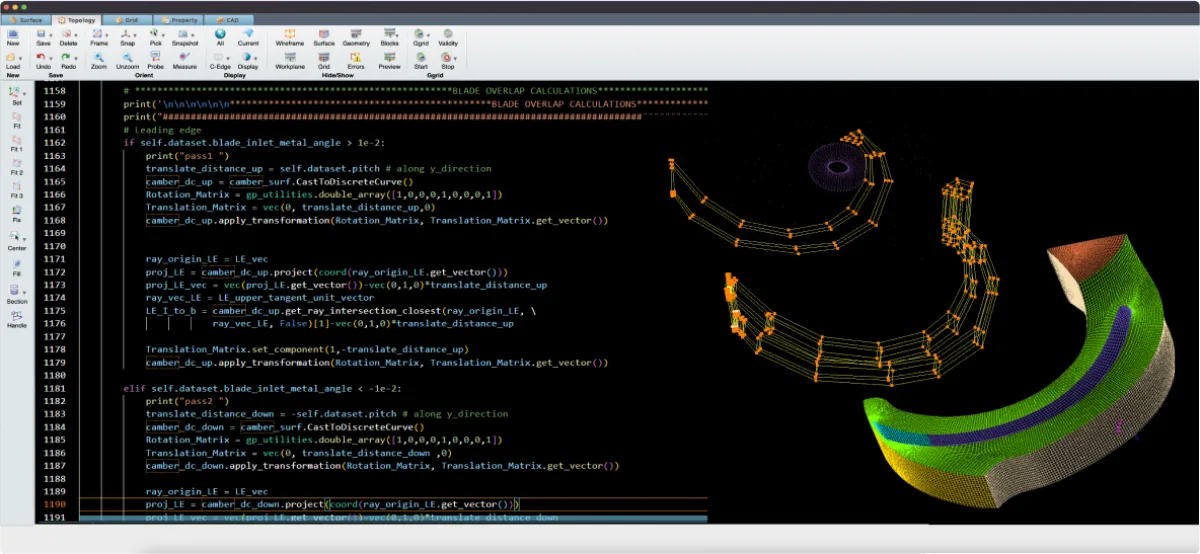Viewport: 1200px width, 554px height.
Task: Switch to the Property tab
Action: 177,19
